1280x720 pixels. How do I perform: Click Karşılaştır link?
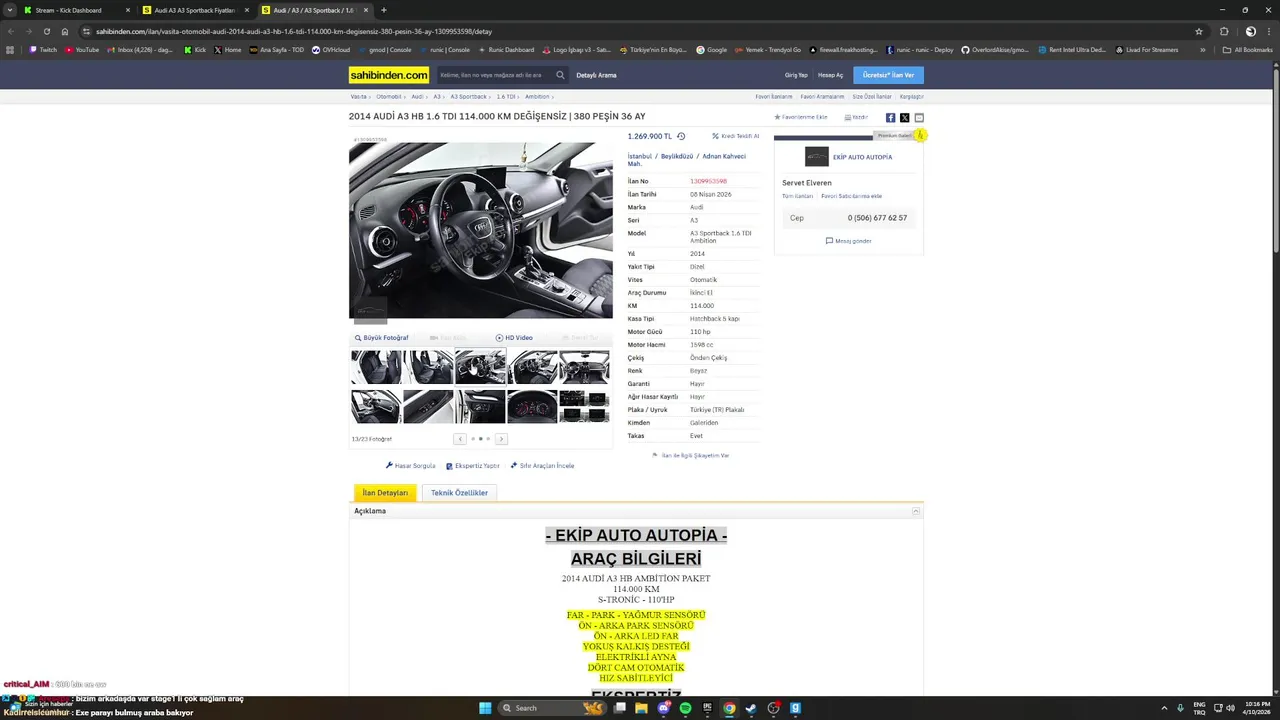pyautogui.click(x=912, y=97)
